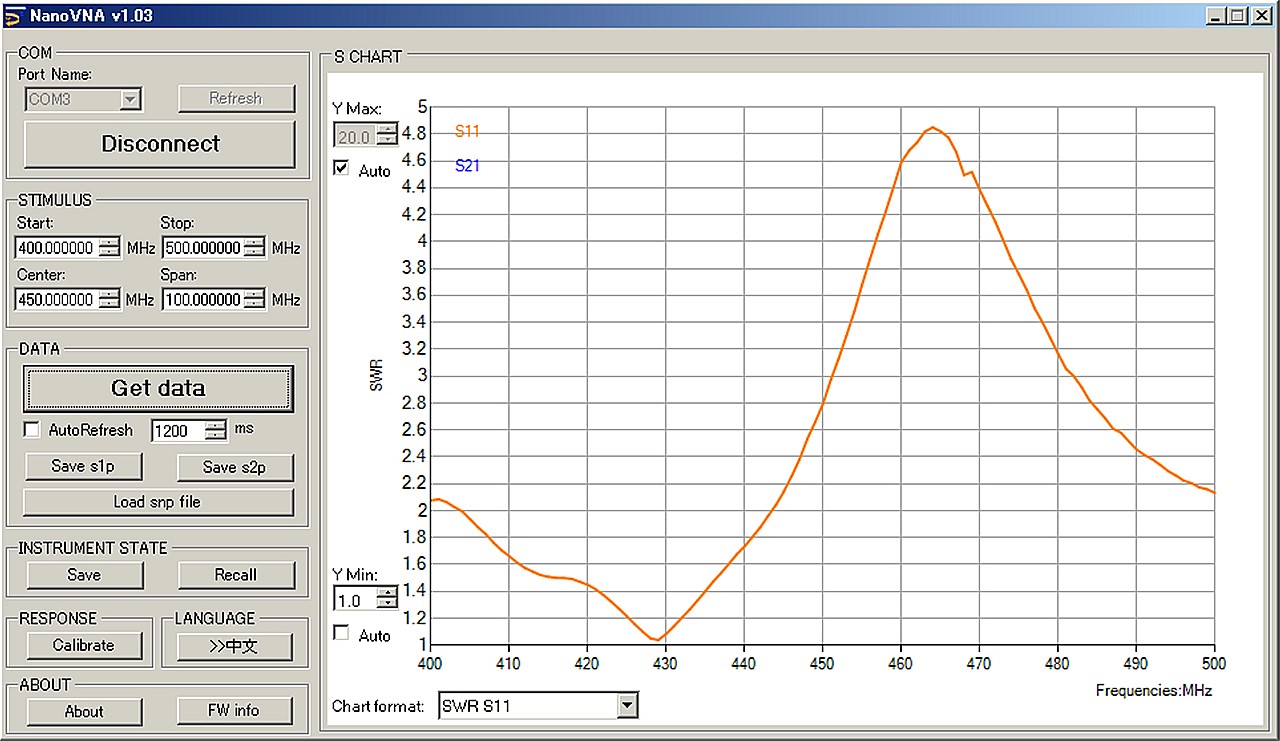Close the NanoVNA window

[1261, 16]
